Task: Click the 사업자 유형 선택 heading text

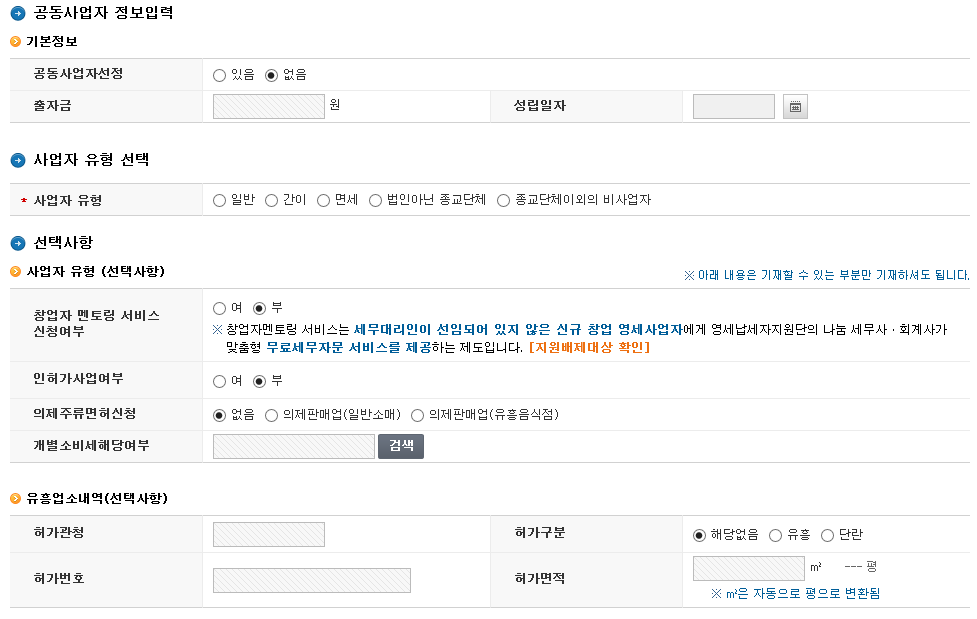Action: coord(91,160)
